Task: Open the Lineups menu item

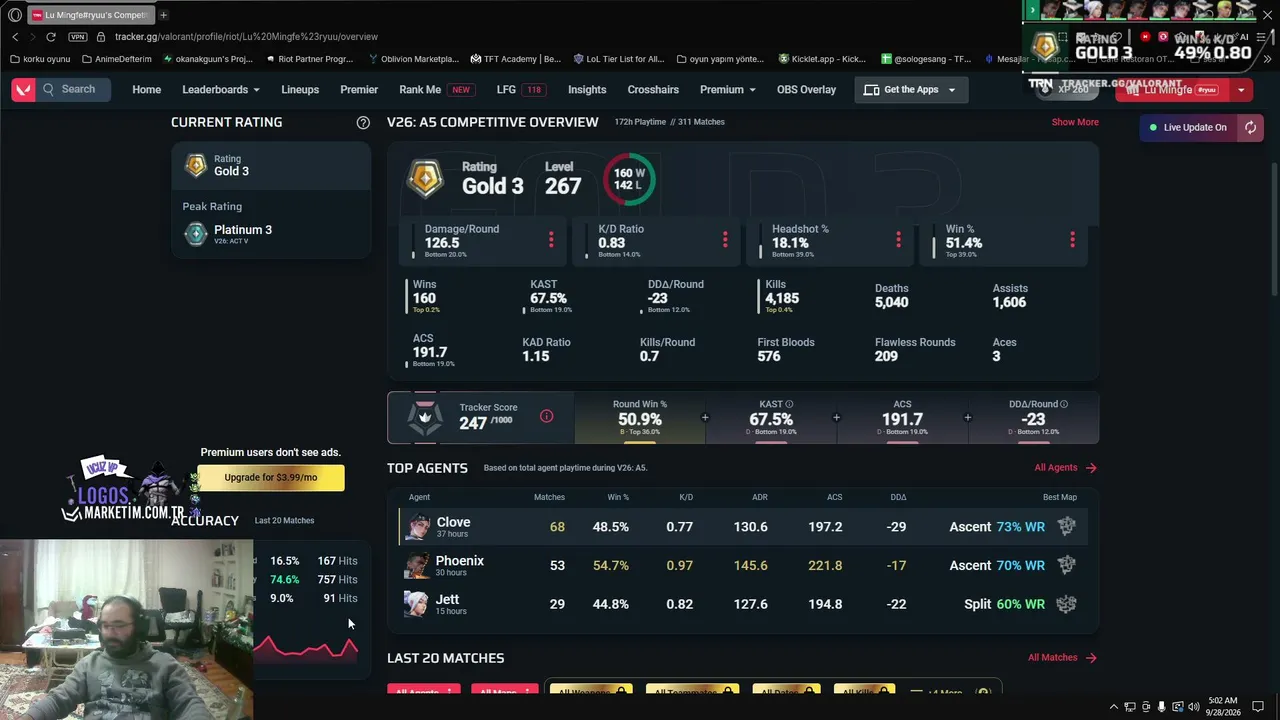Action: pyautogui.click(x=300, y=90)
